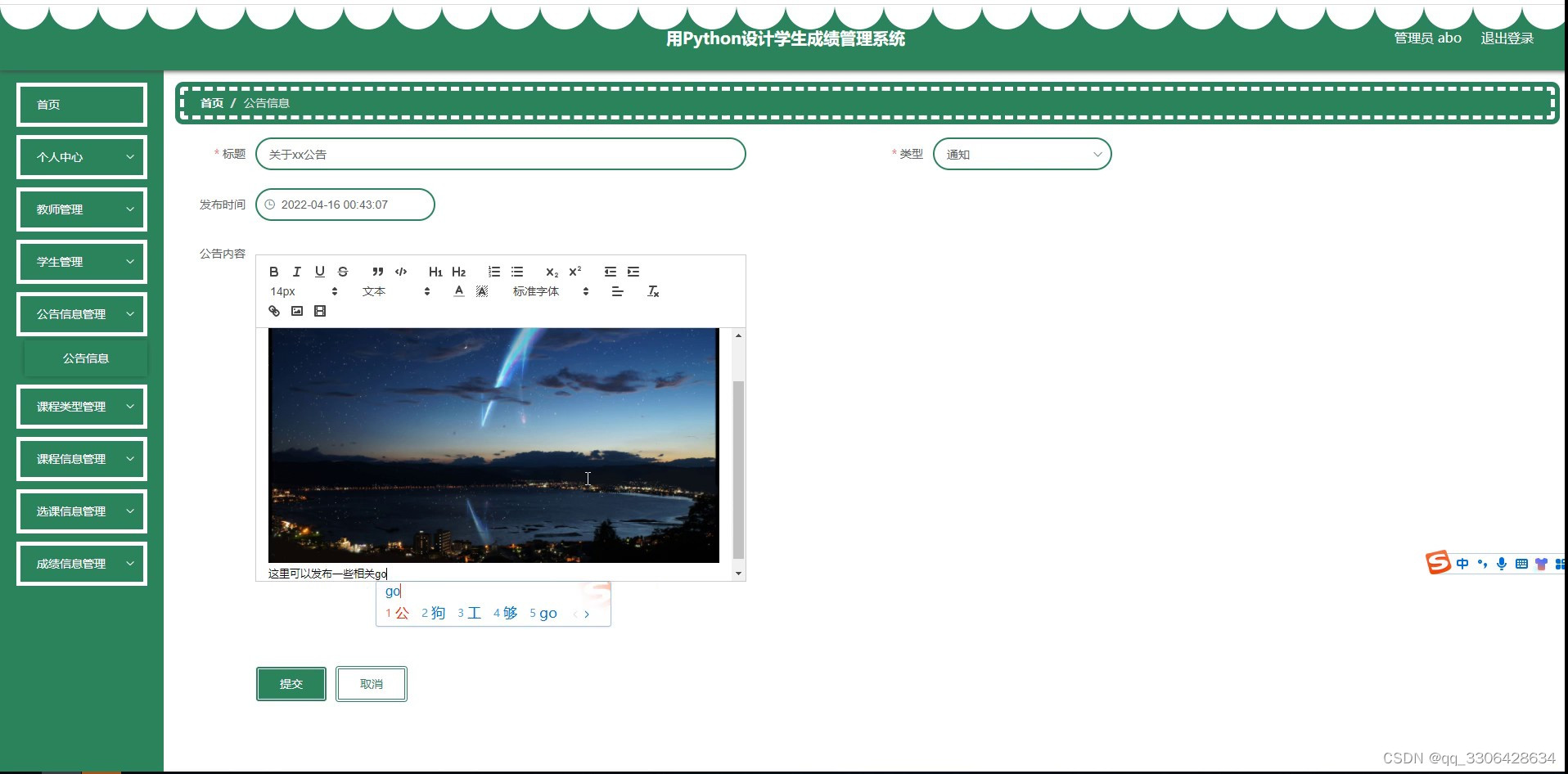Choose IME candidate 4 够
Screen dimensions: 1568x774
point(506,613)
